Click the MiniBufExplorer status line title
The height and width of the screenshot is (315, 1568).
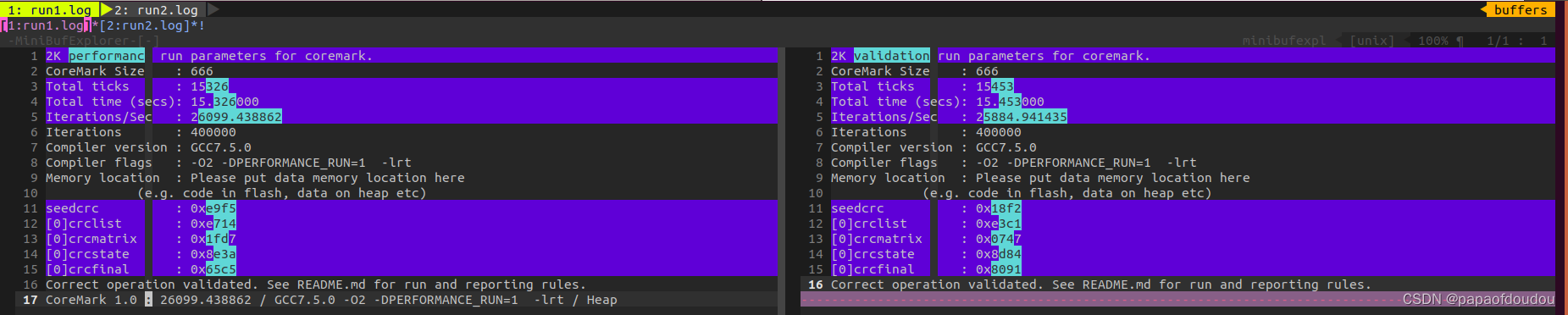84,41
